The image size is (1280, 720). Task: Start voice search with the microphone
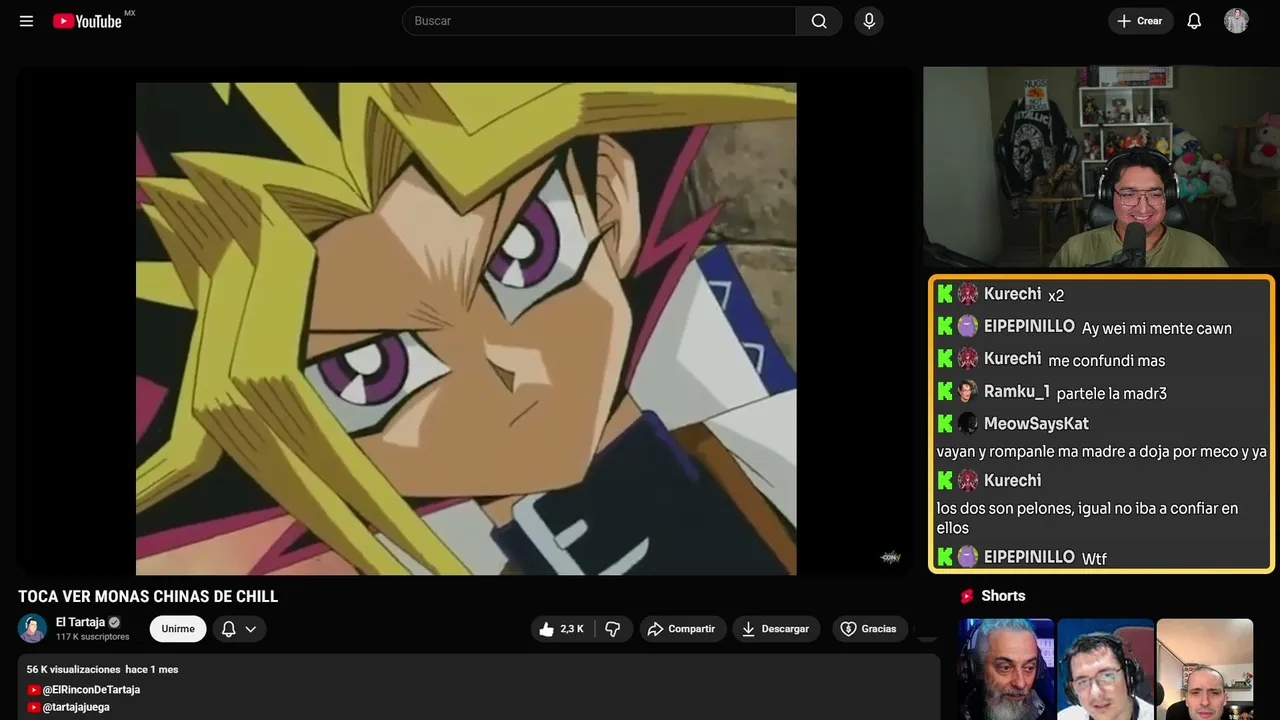click(x=869, y=21)
